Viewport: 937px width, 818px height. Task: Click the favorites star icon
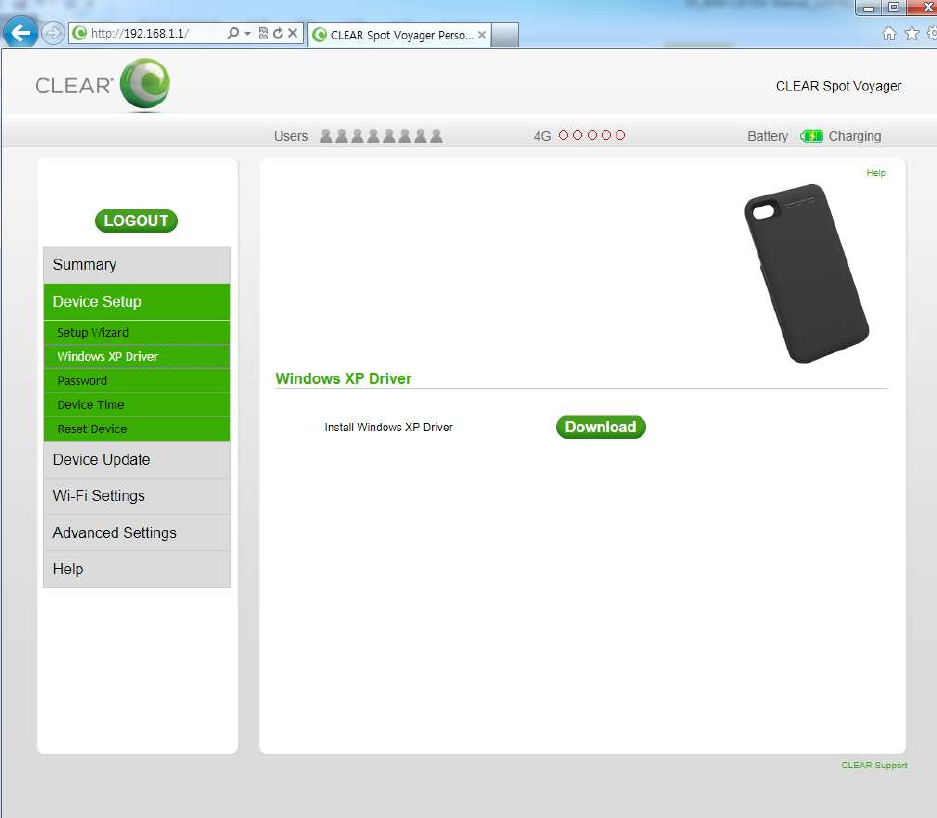point(912,33)
